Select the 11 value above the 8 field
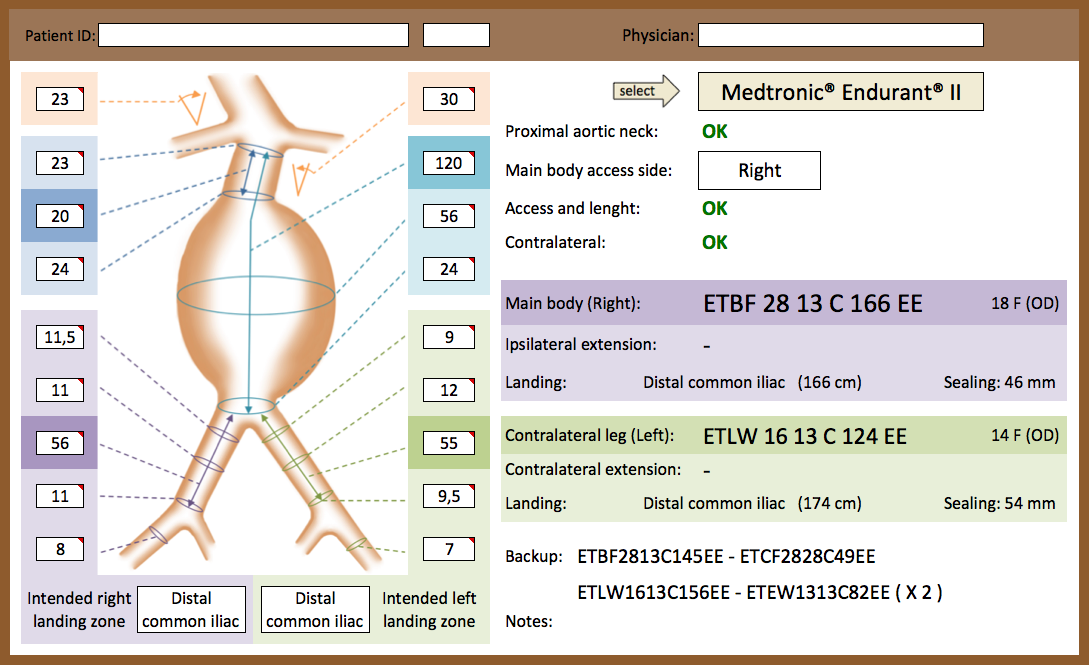Screen dimensions: 1089x665 [60, 496]
